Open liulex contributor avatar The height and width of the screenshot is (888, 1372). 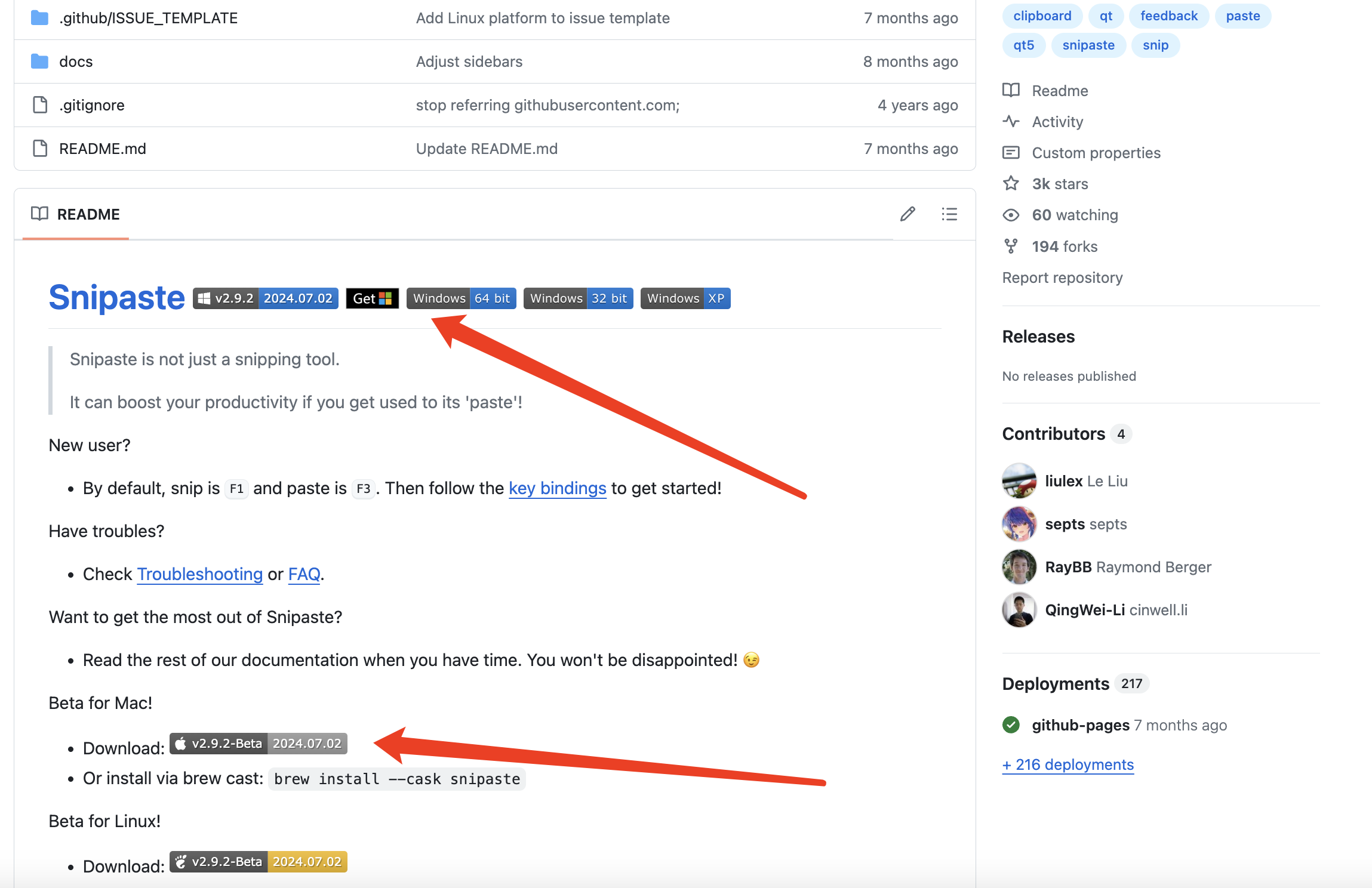click(x=1019, y=481)
